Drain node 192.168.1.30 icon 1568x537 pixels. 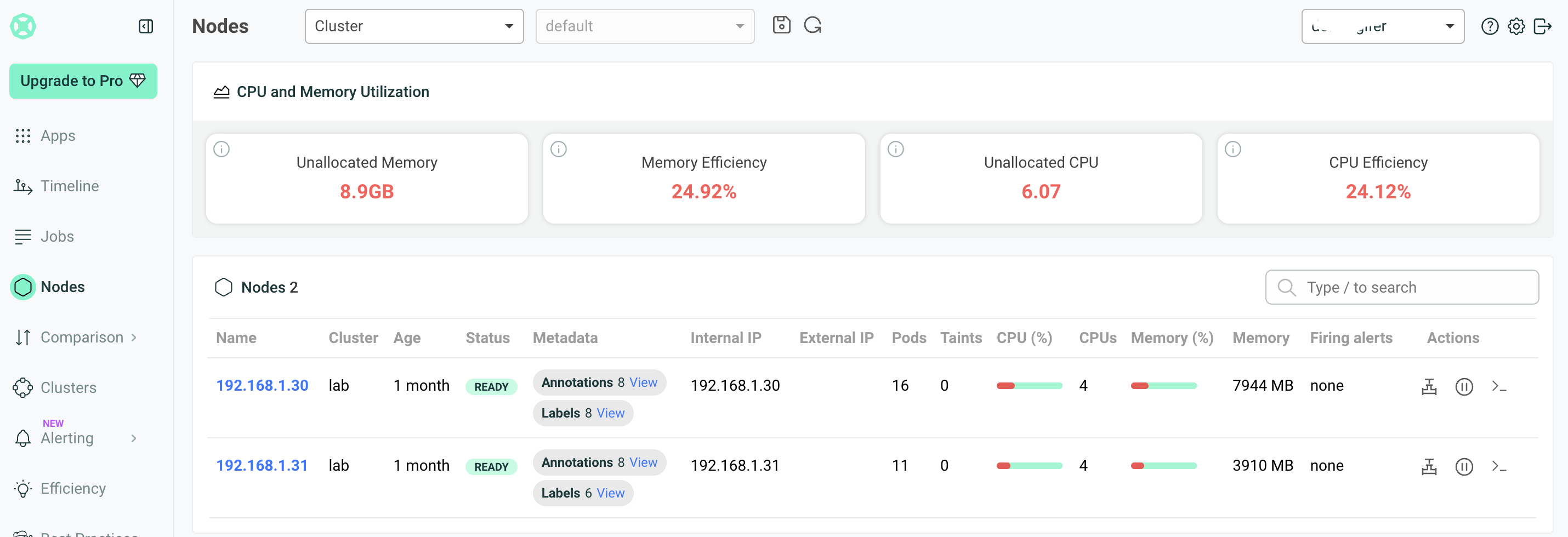1429,386
